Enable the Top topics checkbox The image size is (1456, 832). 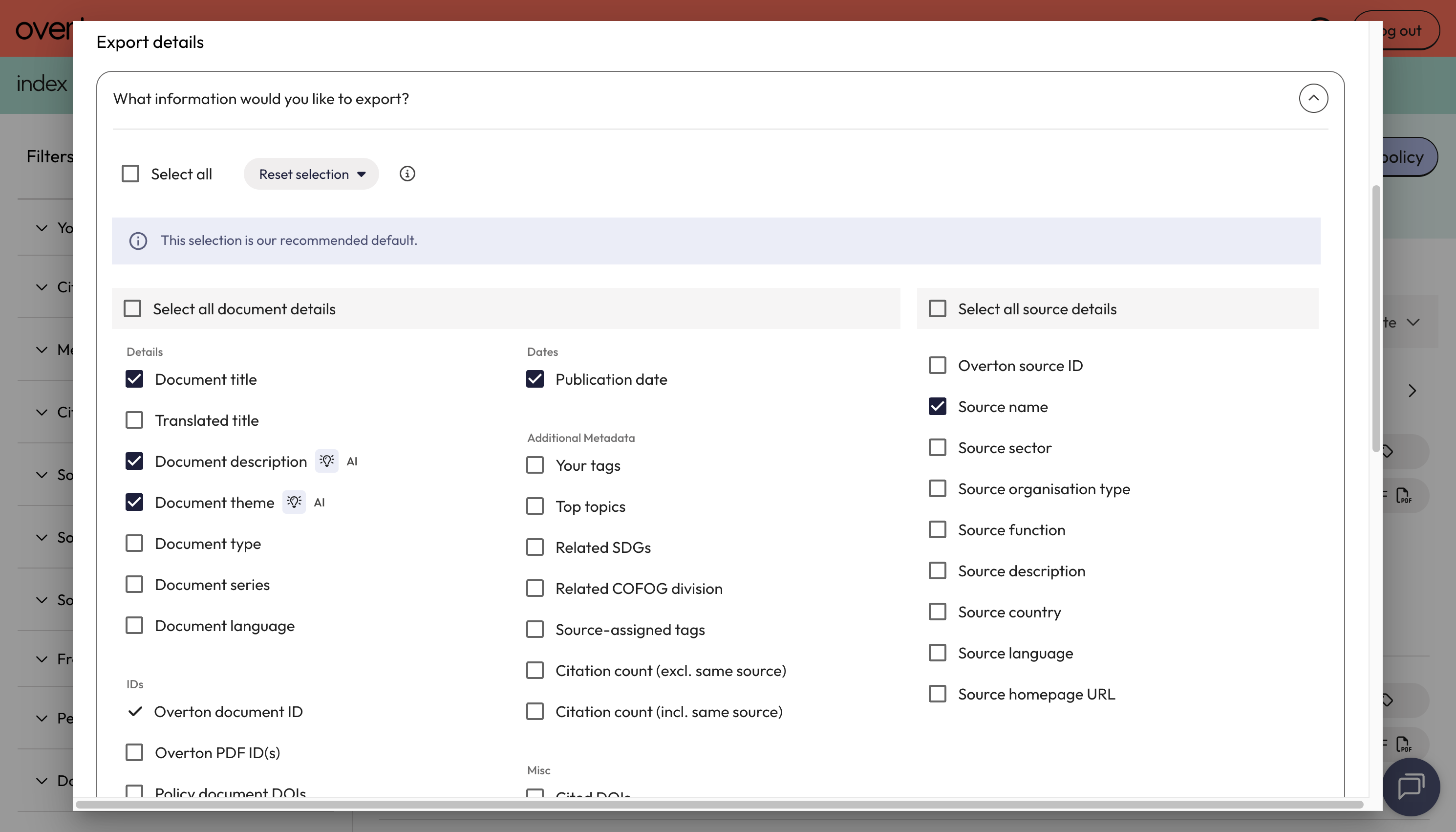(535, 506)
